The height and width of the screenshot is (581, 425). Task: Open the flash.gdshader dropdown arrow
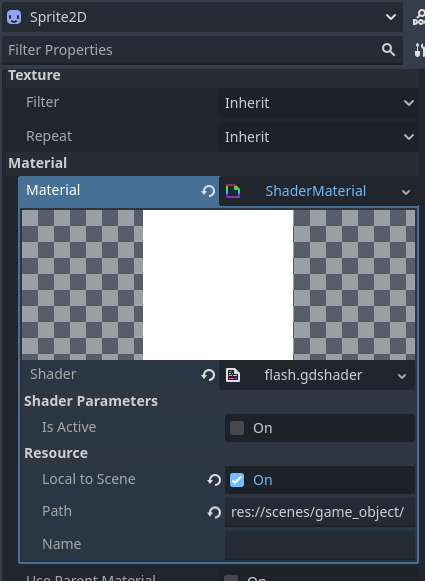tap(402, 376)
